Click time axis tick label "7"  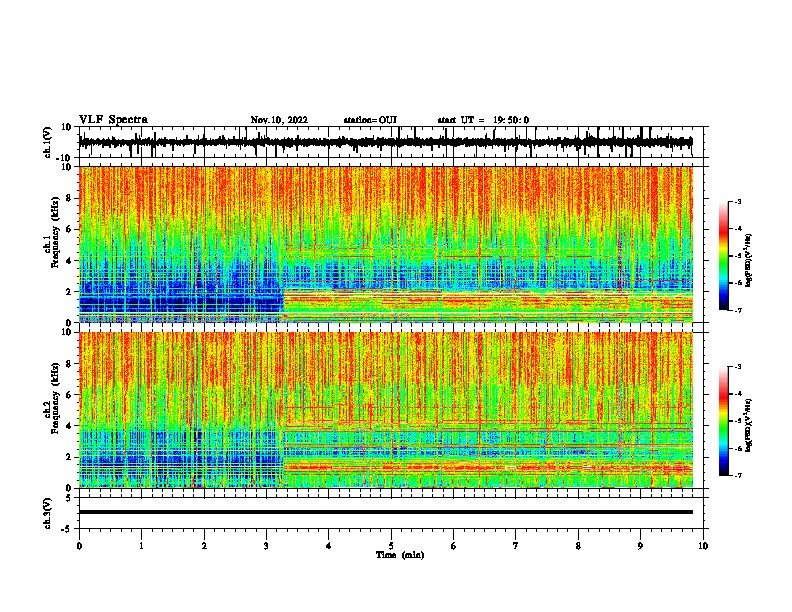point(516,546)
